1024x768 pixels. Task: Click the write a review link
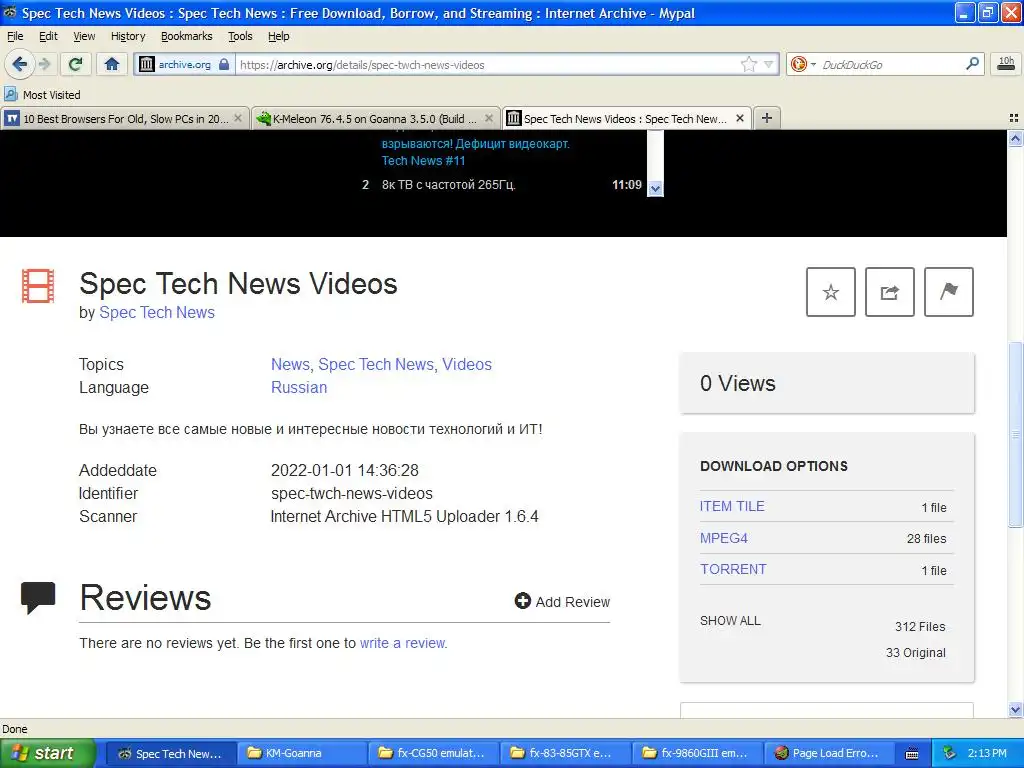402,643
